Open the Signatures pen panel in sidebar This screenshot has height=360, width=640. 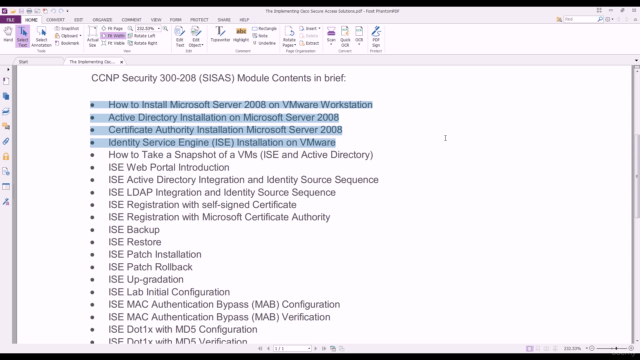coord(6,202)
